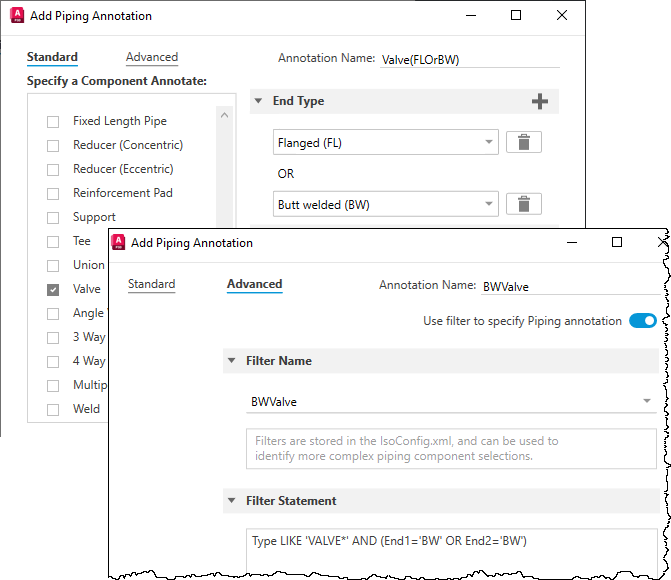Click the Annotation Name field containing Valve(FLOrBW)
The image size is (671, 580).
(x=470, y=60)
